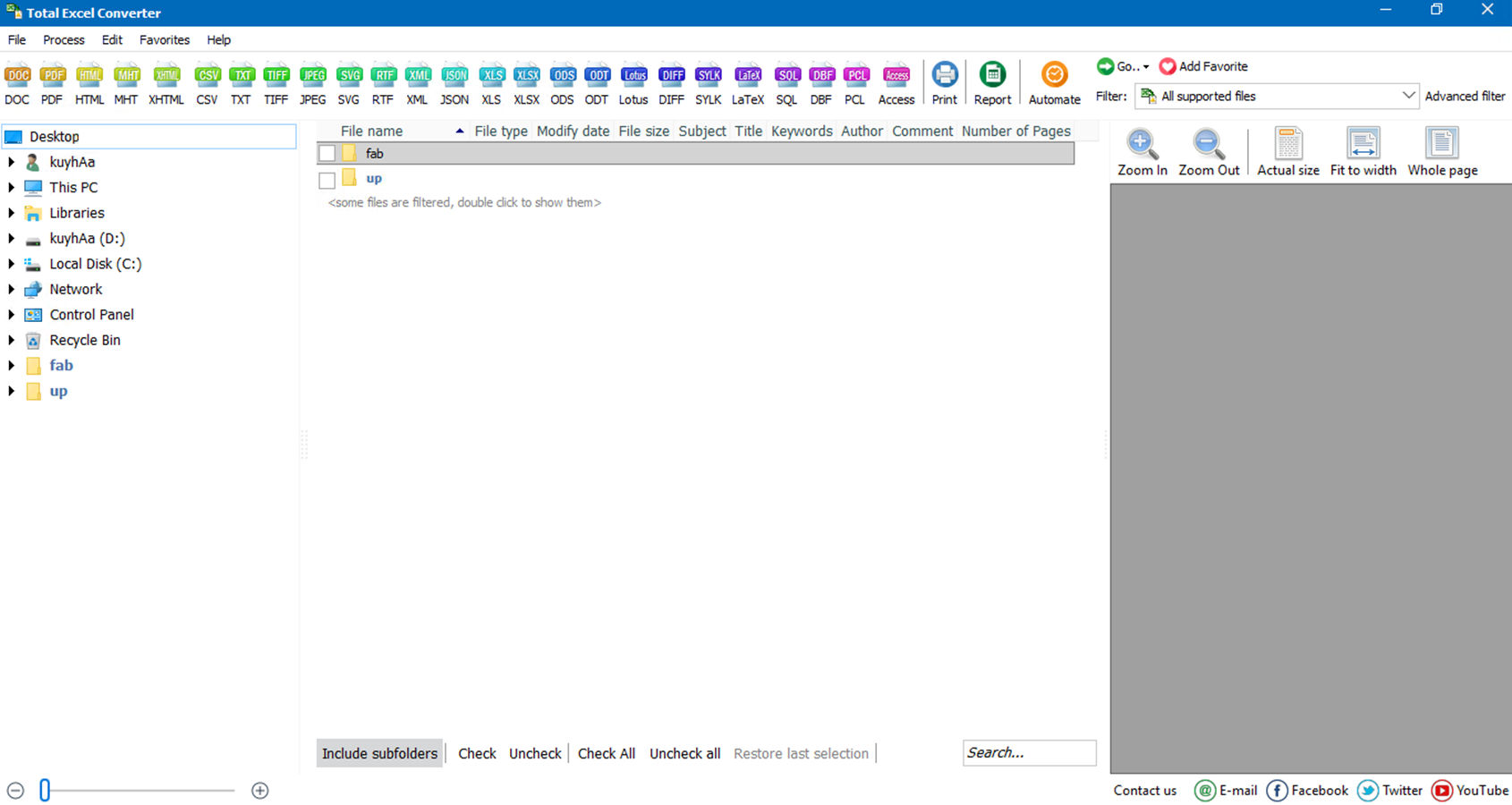This screenshot has height=805, width=1512.
Task: Launch the Automate feature
Action: tap(1054, 82)
